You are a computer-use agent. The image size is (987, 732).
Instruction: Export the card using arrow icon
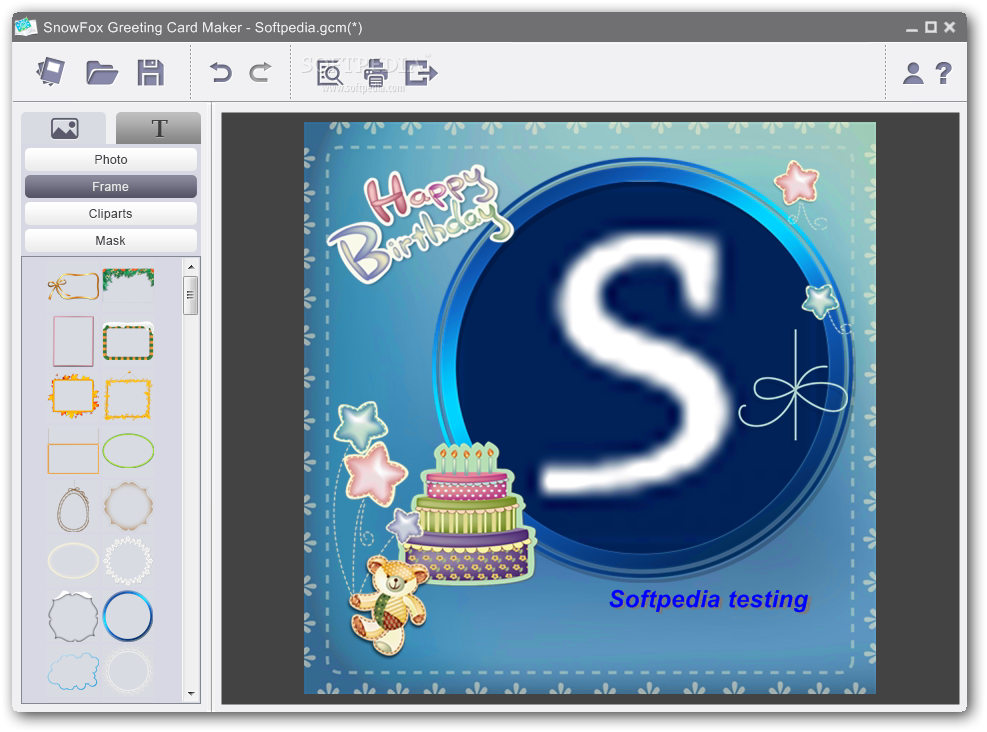coord(420,72)
